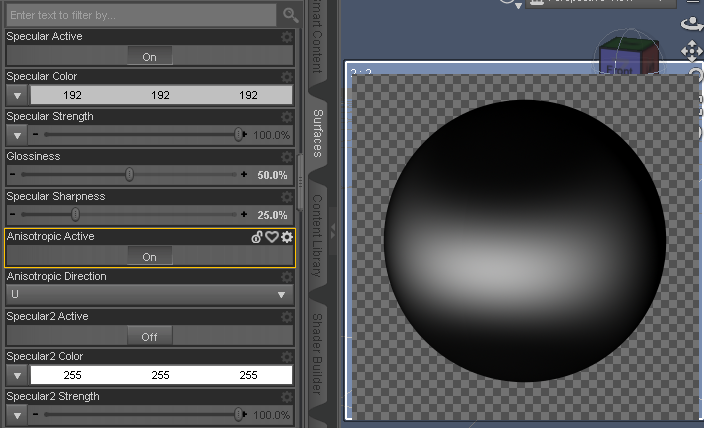Click the viewport orbit camera icon
Screen dimensions: 704x428
[x=692, y=23]
